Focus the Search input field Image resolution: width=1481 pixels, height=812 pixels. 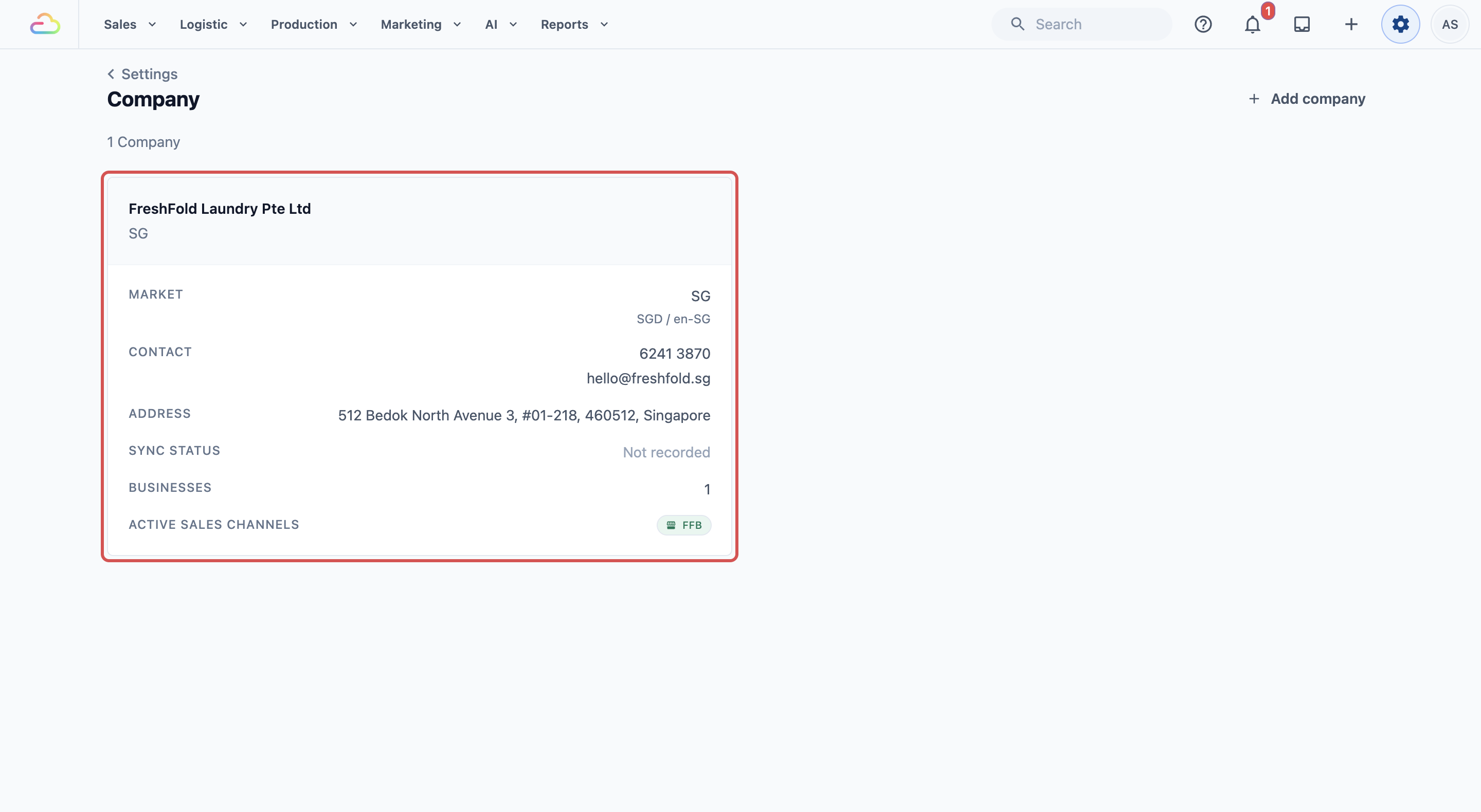pos(1081,24)
